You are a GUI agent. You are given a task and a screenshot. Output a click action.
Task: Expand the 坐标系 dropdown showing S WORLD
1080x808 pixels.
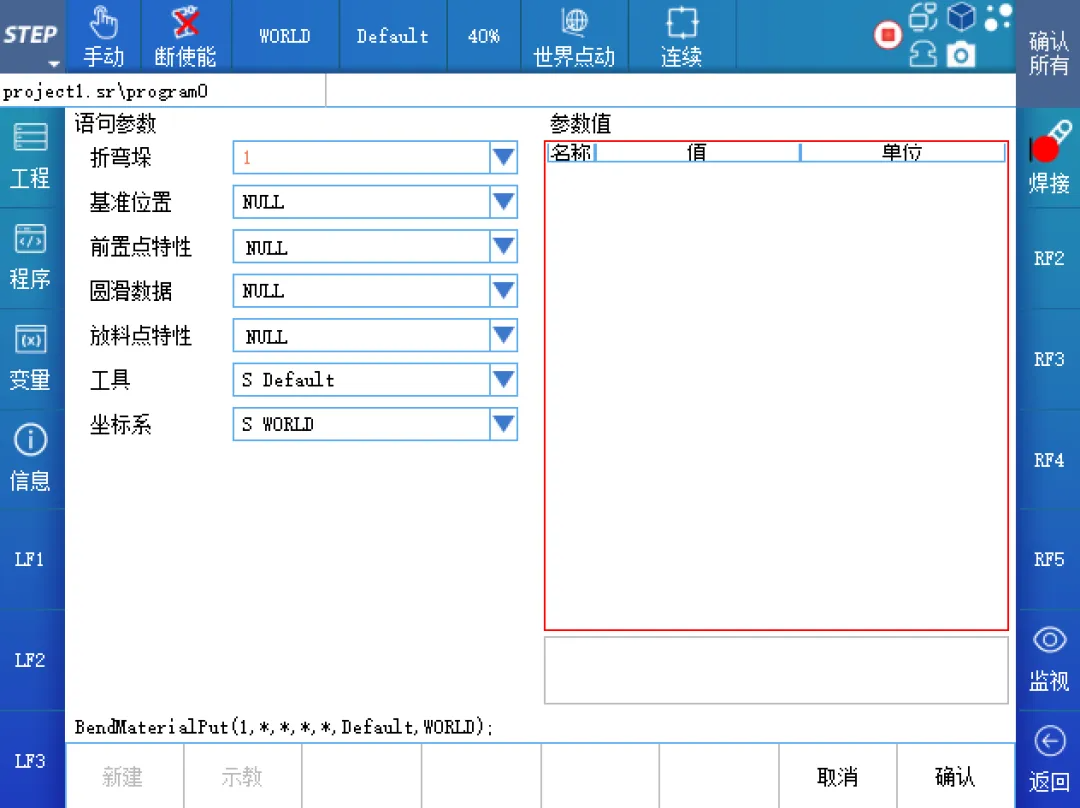(x=503, y=425)
